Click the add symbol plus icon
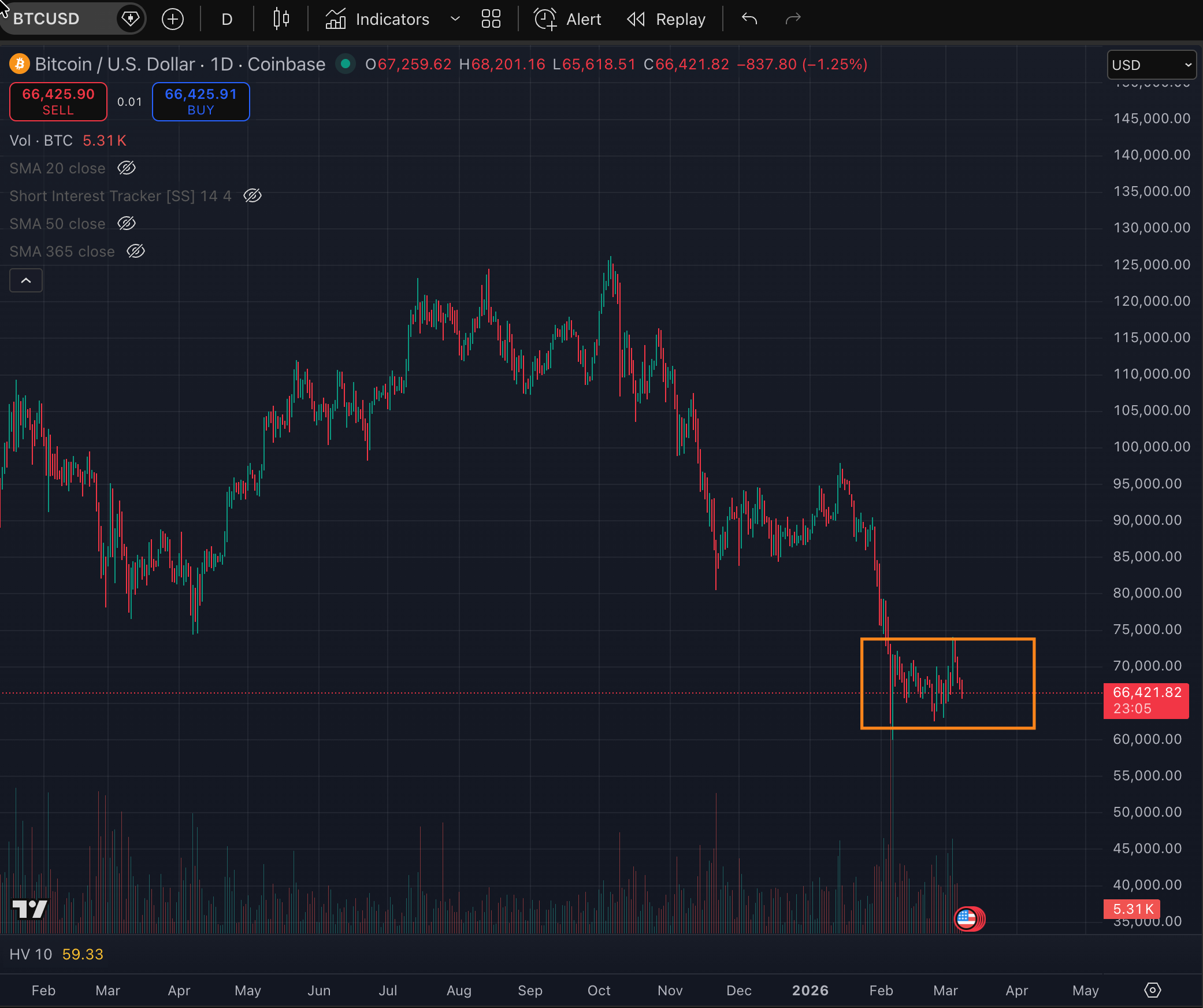Viewport: 1203px width, 1008px height. point(172,19)
